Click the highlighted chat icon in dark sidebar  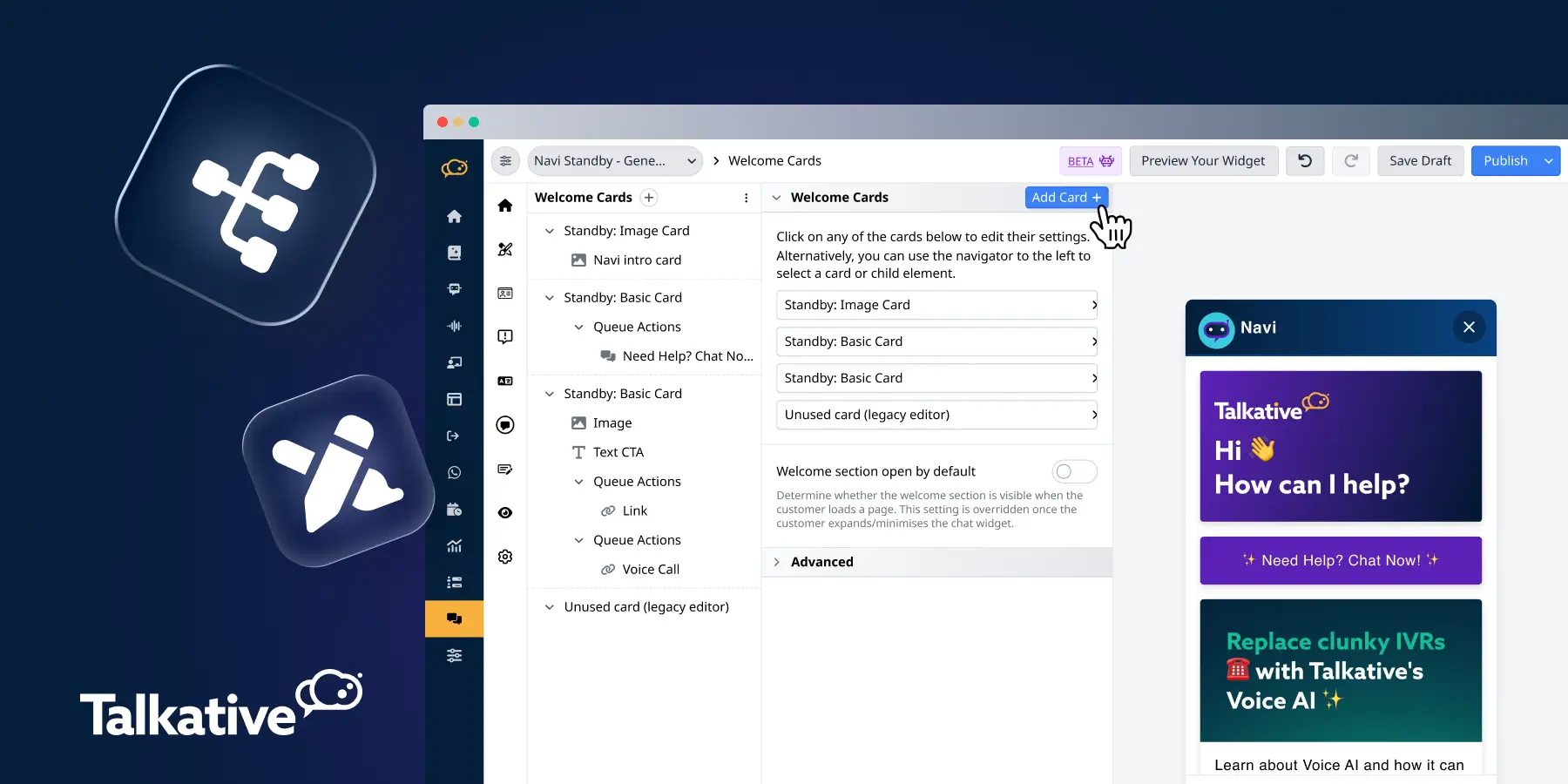(x=454, y=618)
